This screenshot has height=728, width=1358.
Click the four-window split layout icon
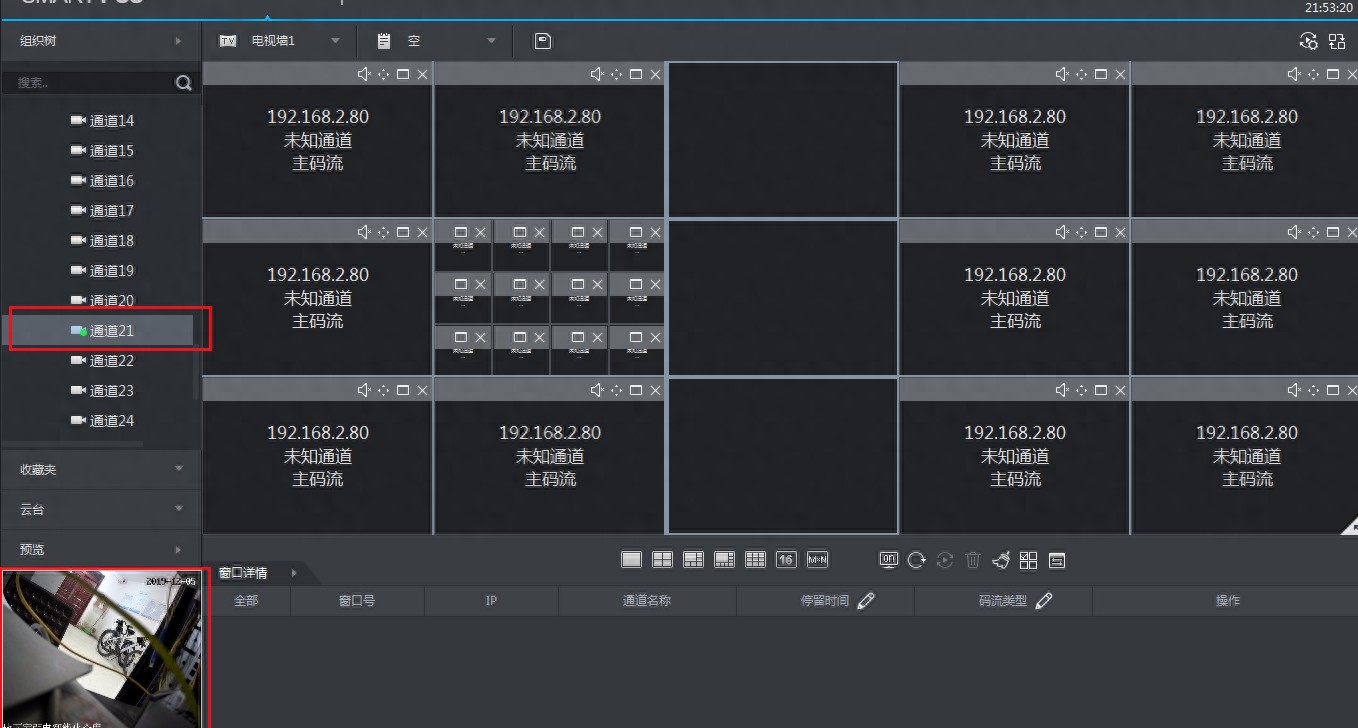662,560
